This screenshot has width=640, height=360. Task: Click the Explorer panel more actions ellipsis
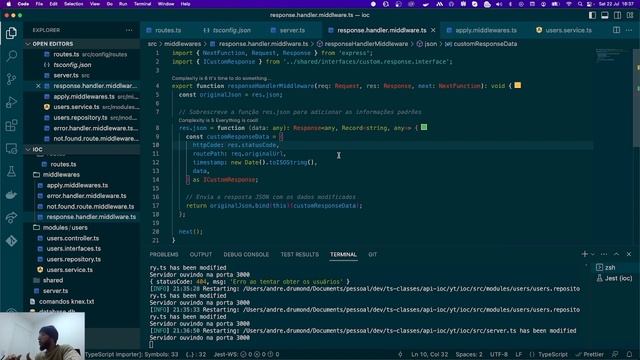[x=129, y=30]
